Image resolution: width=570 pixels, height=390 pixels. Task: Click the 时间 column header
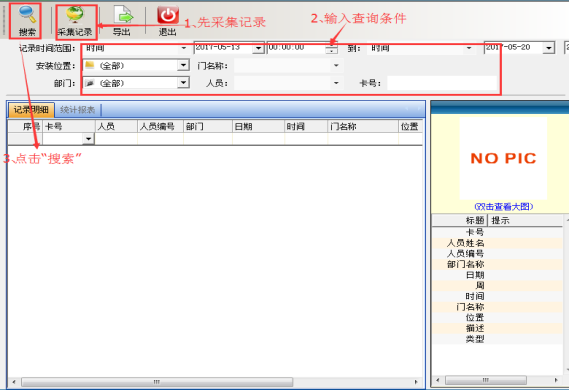pos(306,126)
